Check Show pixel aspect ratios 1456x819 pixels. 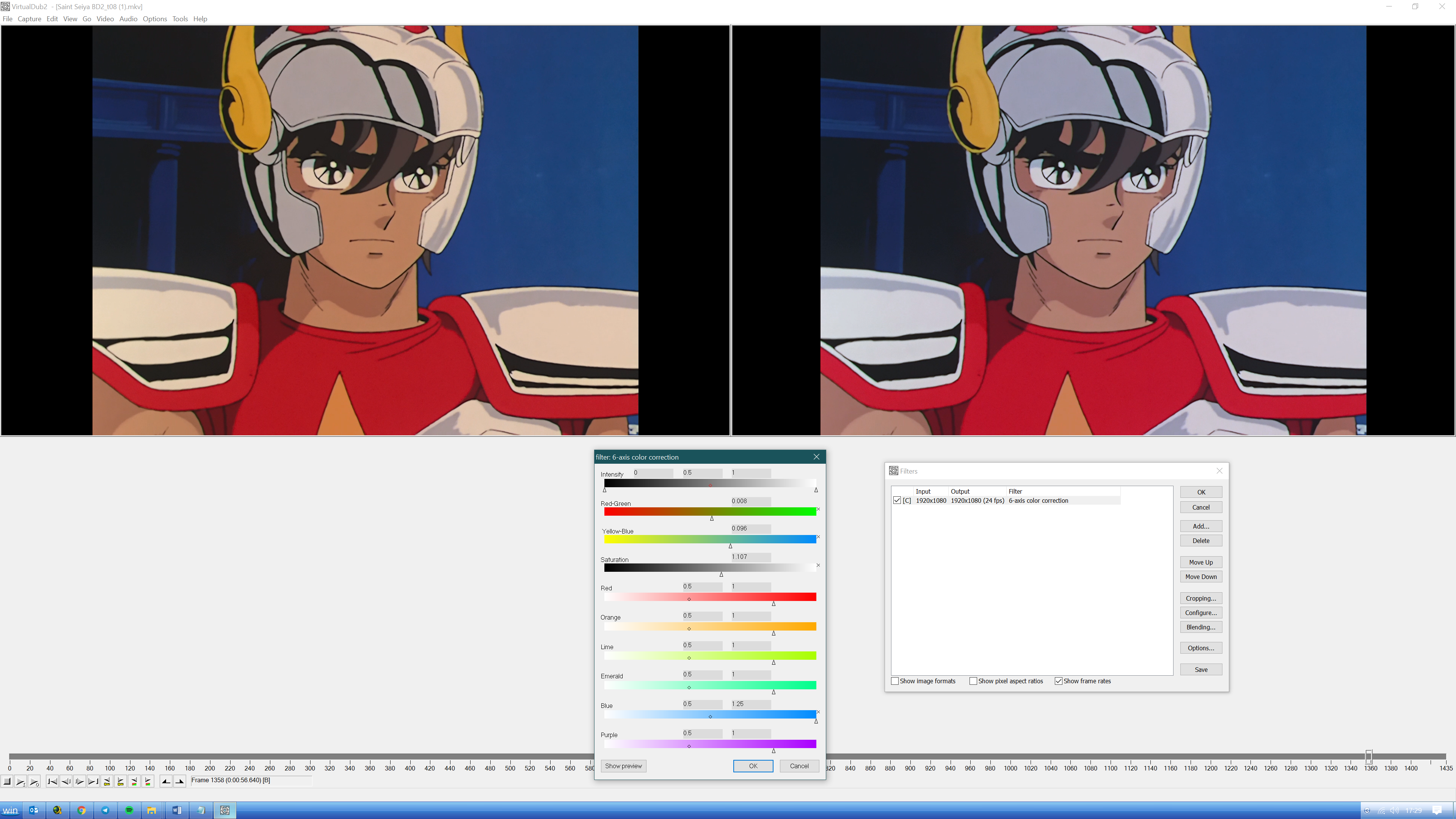point(973,681)
